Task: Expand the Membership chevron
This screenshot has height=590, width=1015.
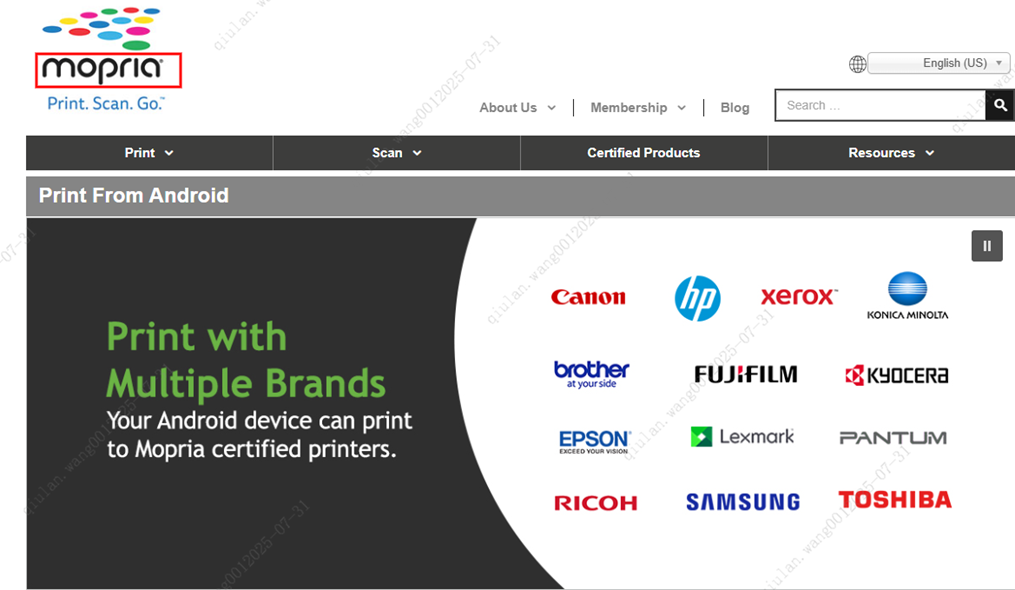Action: click(x=682, y=108)
